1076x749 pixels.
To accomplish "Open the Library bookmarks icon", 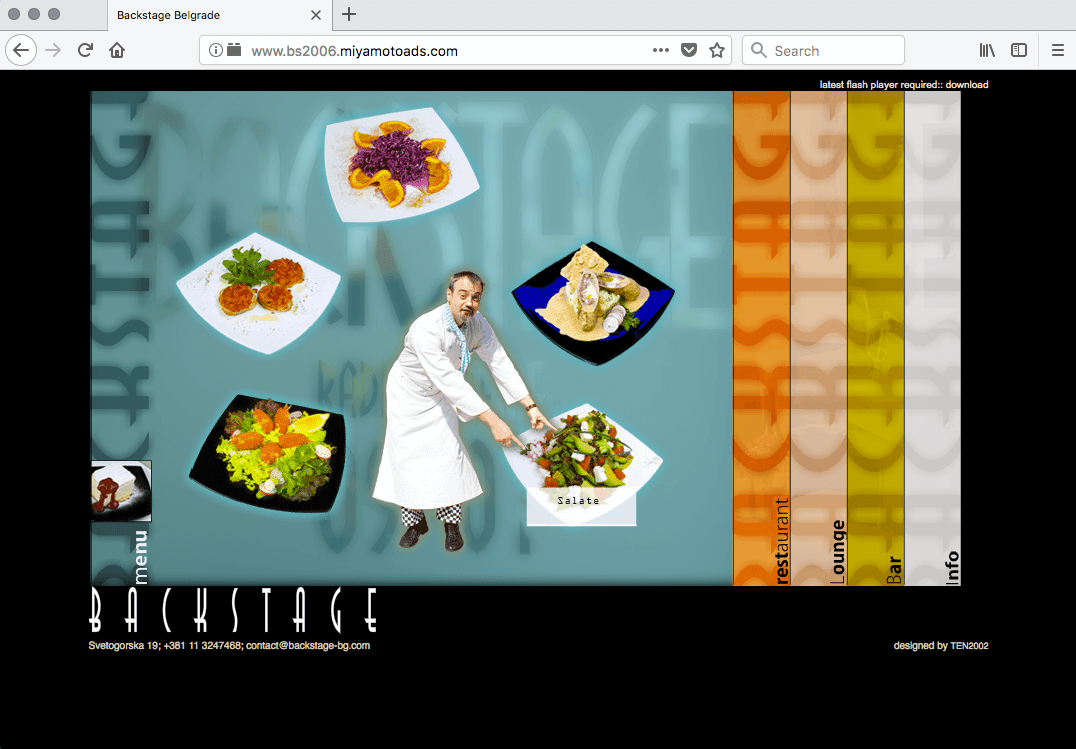I will [987, 50].
